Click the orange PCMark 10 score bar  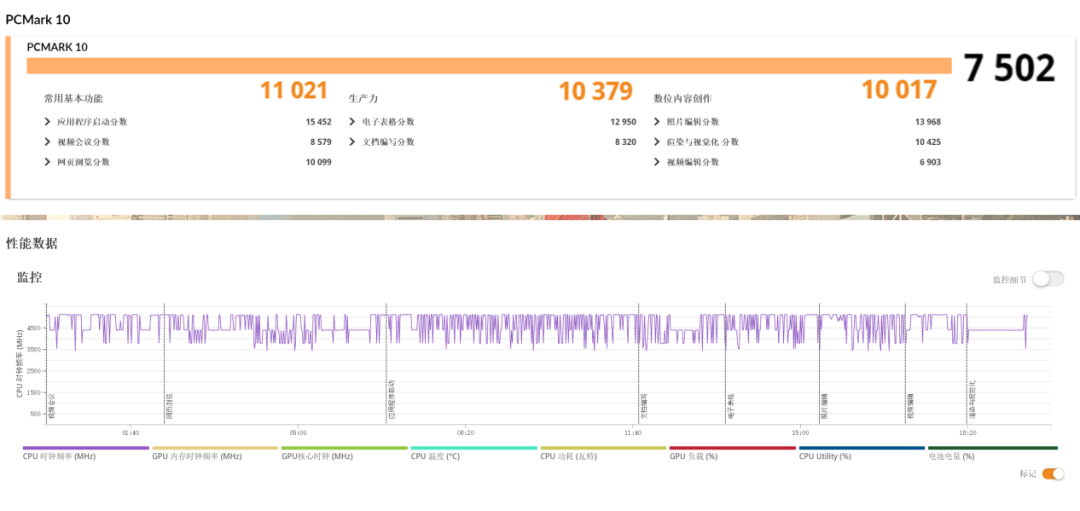pos(489,65)
